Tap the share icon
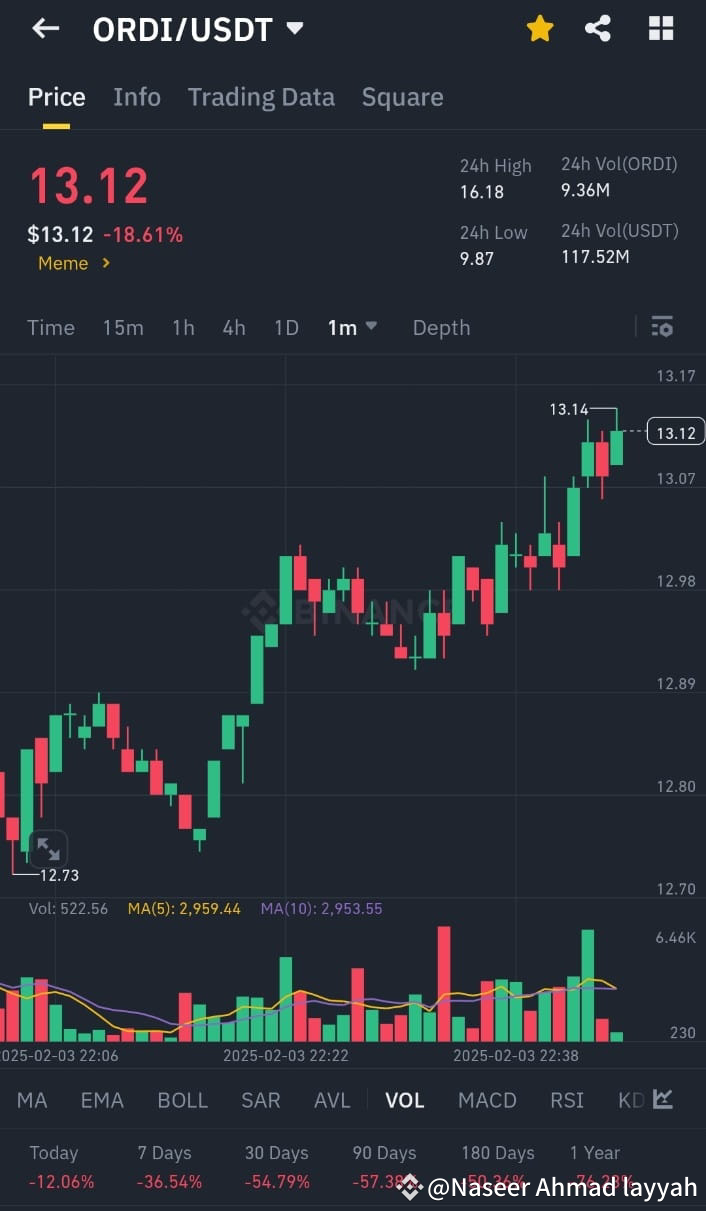The width and height of the screenshot is (706, 1211). click(x=598, y=28)
